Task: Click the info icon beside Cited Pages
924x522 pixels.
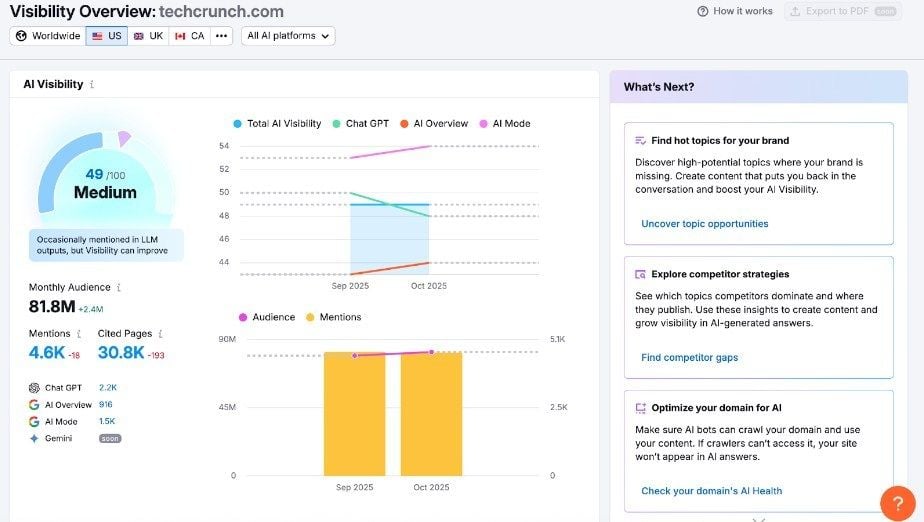Action: [160, 334]
